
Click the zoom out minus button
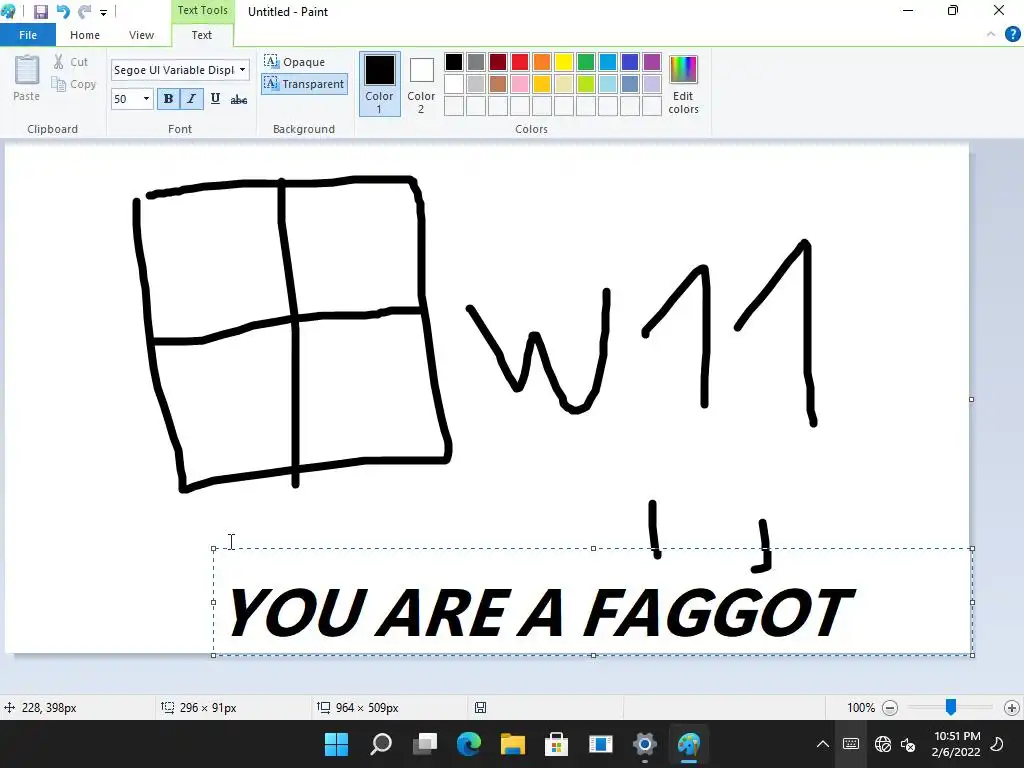click(889, 708)
